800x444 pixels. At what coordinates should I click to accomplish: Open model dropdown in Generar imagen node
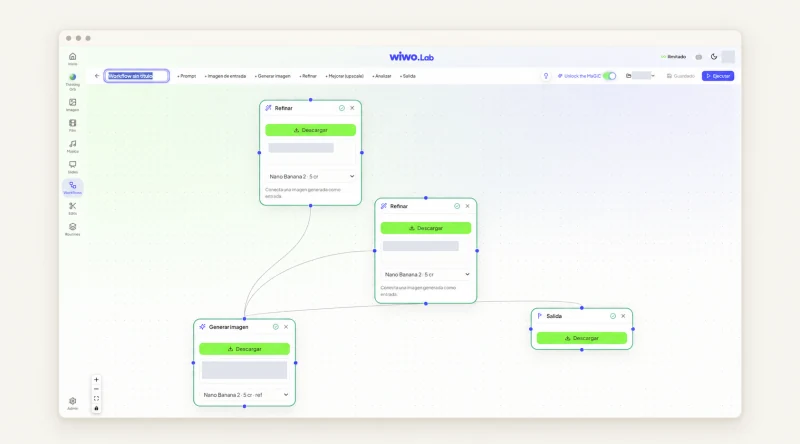245,395
